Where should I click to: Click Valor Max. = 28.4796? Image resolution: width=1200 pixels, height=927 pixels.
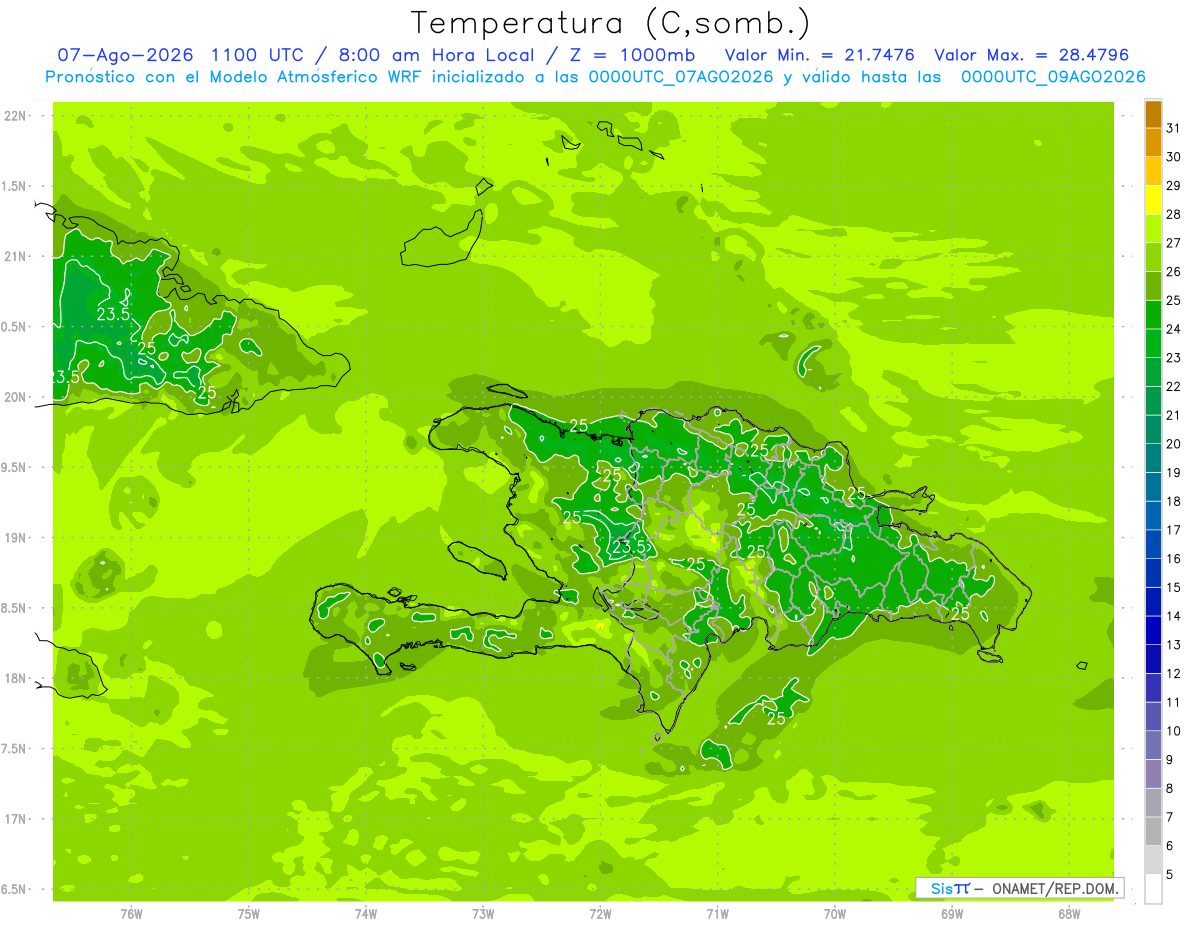pyautogui.click(x=1031, y=55)
